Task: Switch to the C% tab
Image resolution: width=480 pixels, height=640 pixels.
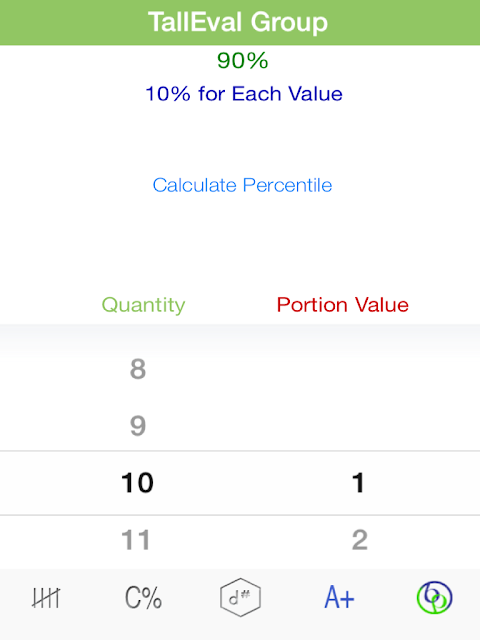Action: pos(143,598)
